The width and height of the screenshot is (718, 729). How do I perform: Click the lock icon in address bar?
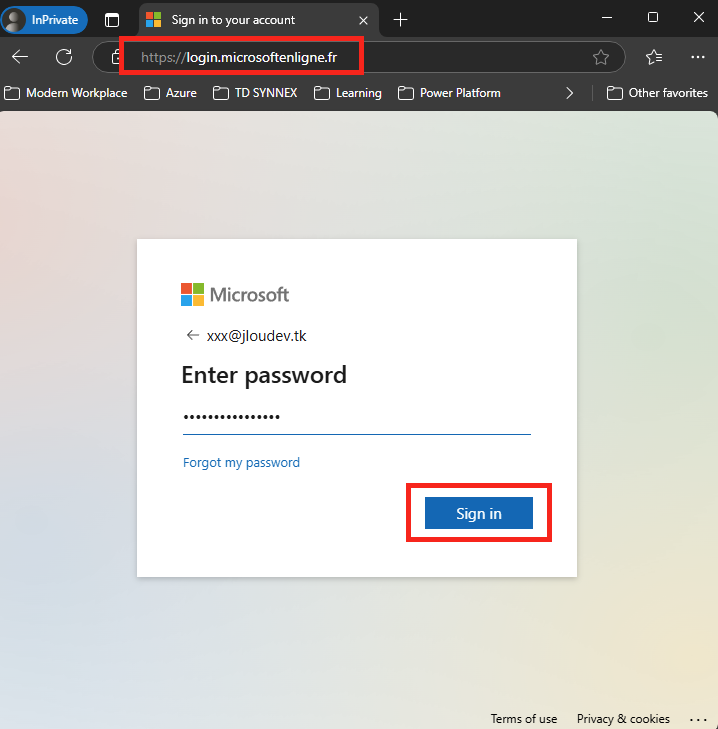coord(115,57)
